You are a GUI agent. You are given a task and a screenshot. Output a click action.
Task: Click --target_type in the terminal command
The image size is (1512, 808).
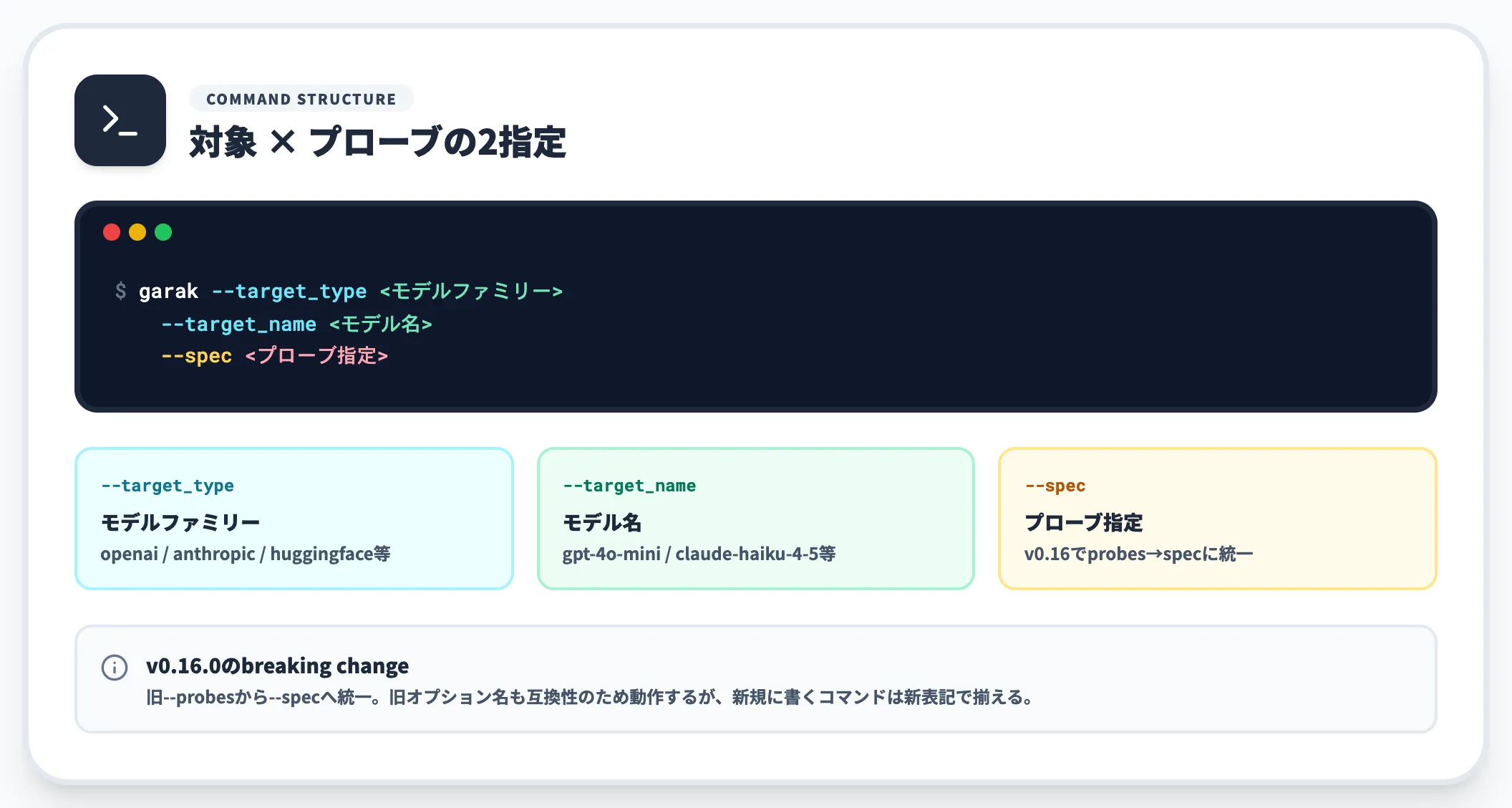289,291
